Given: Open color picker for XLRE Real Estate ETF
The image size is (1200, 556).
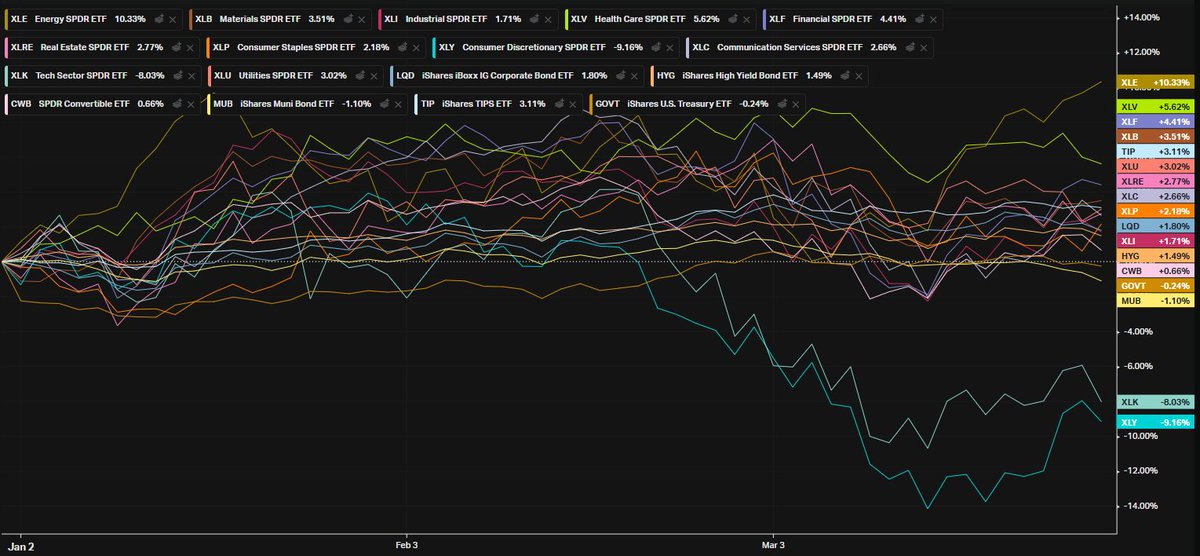Looking at the screenshot, I should 176,47.
